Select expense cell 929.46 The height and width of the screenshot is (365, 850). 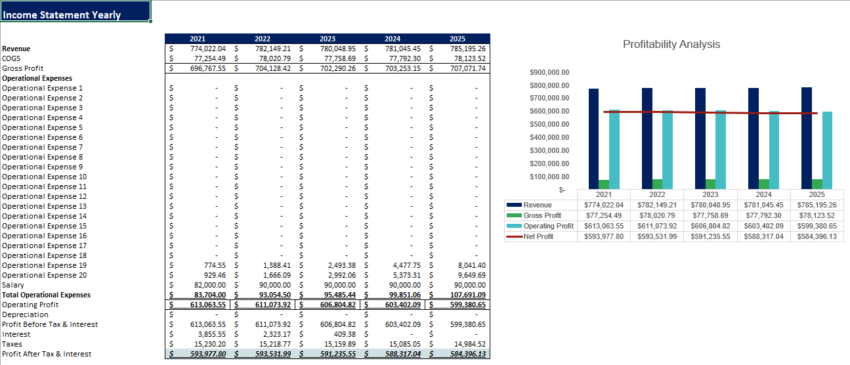pos(197,275)
